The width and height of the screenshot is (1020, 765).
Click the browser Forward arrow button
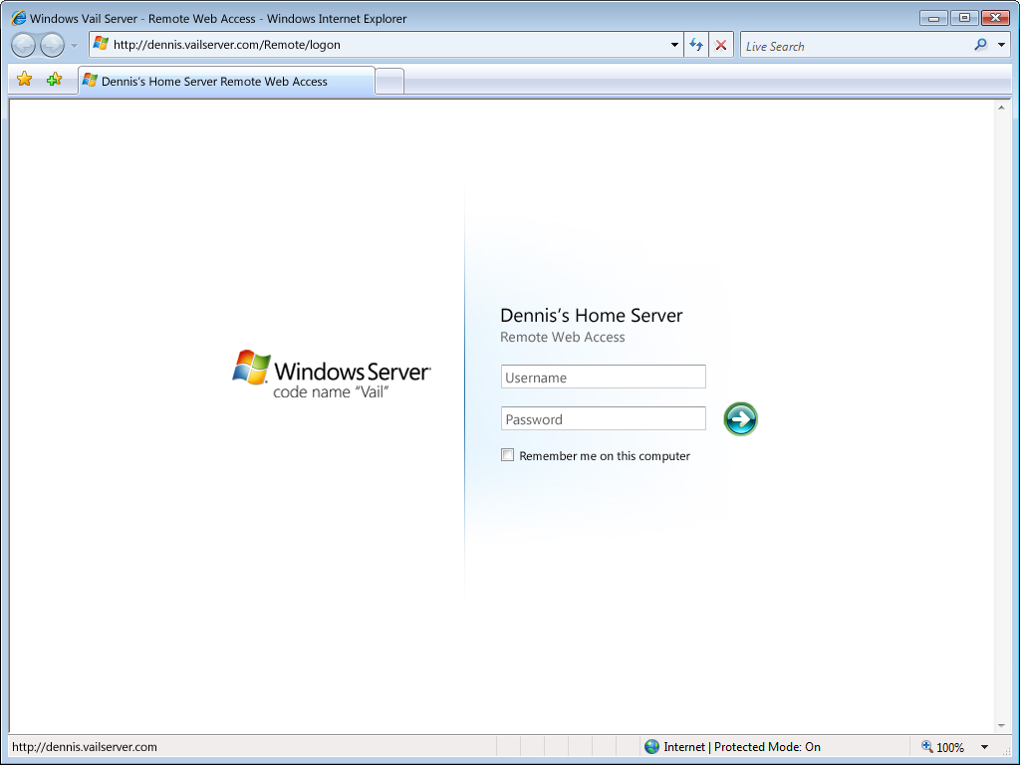click(x=52, y=46)
